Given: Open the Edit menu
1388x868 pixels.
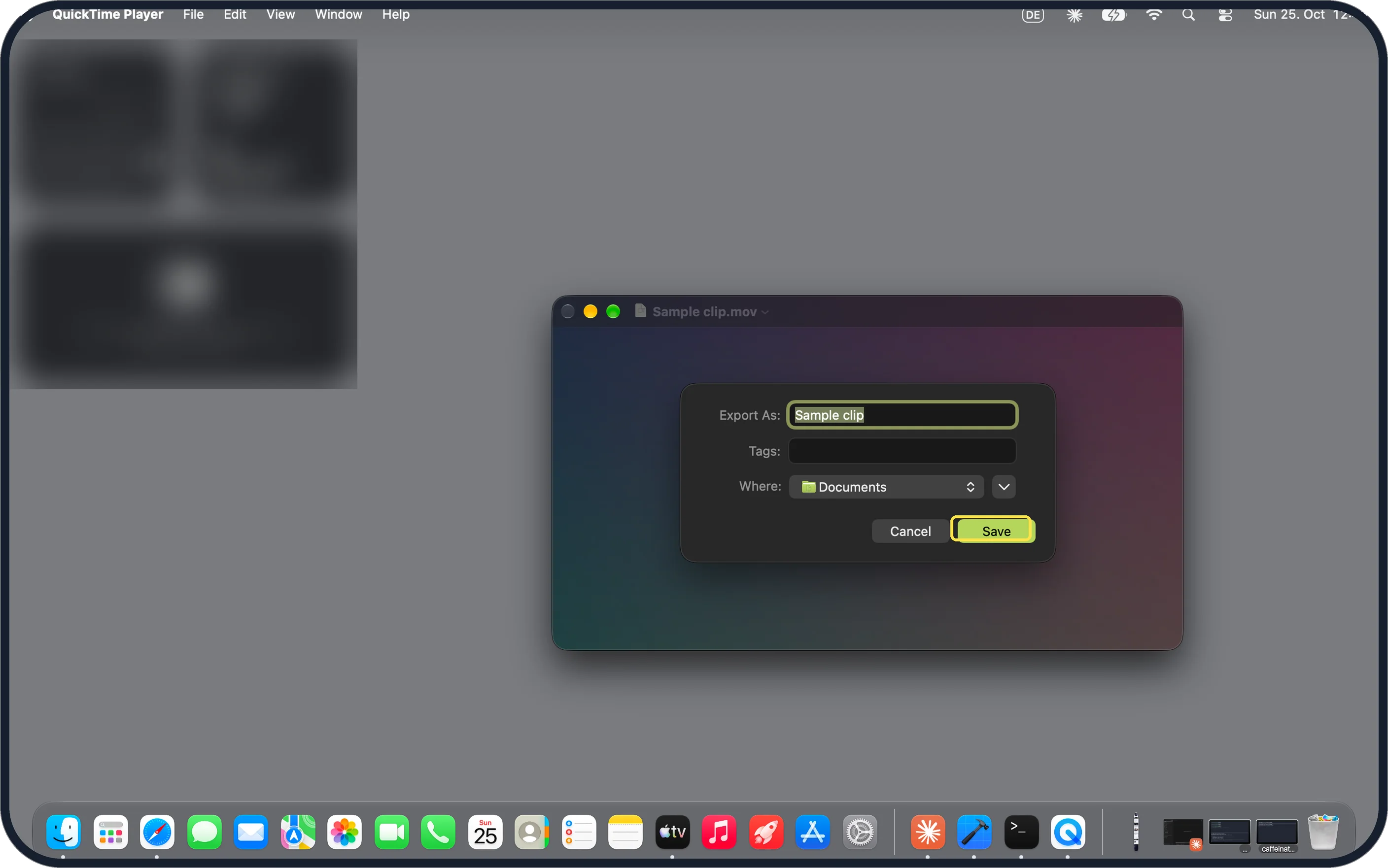Looking at the screenshot, I should pyautogui.click(x=235, y=14).
